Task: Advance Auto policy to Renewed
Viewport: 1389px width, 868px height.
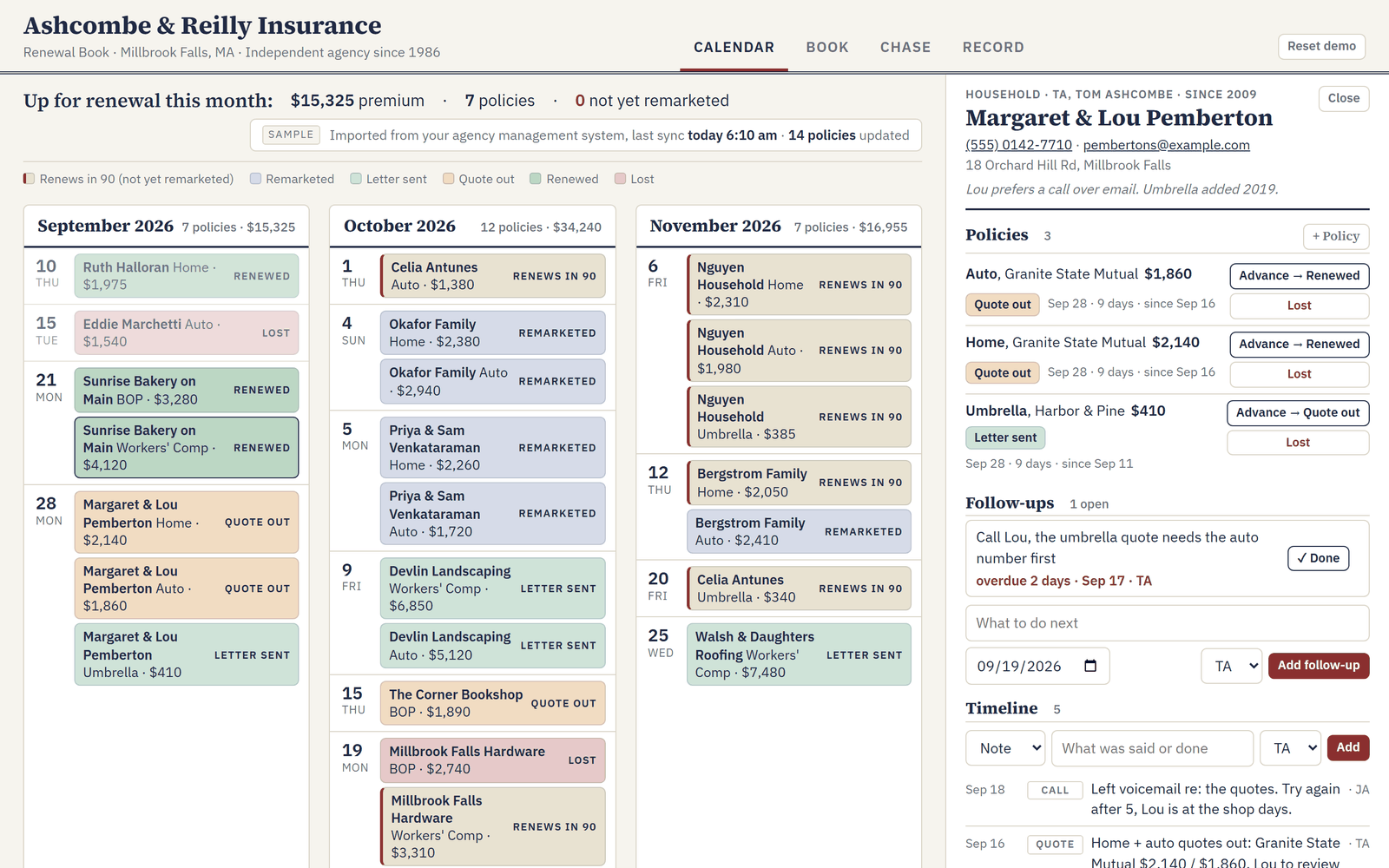Action: click(x=1299, y=276)
